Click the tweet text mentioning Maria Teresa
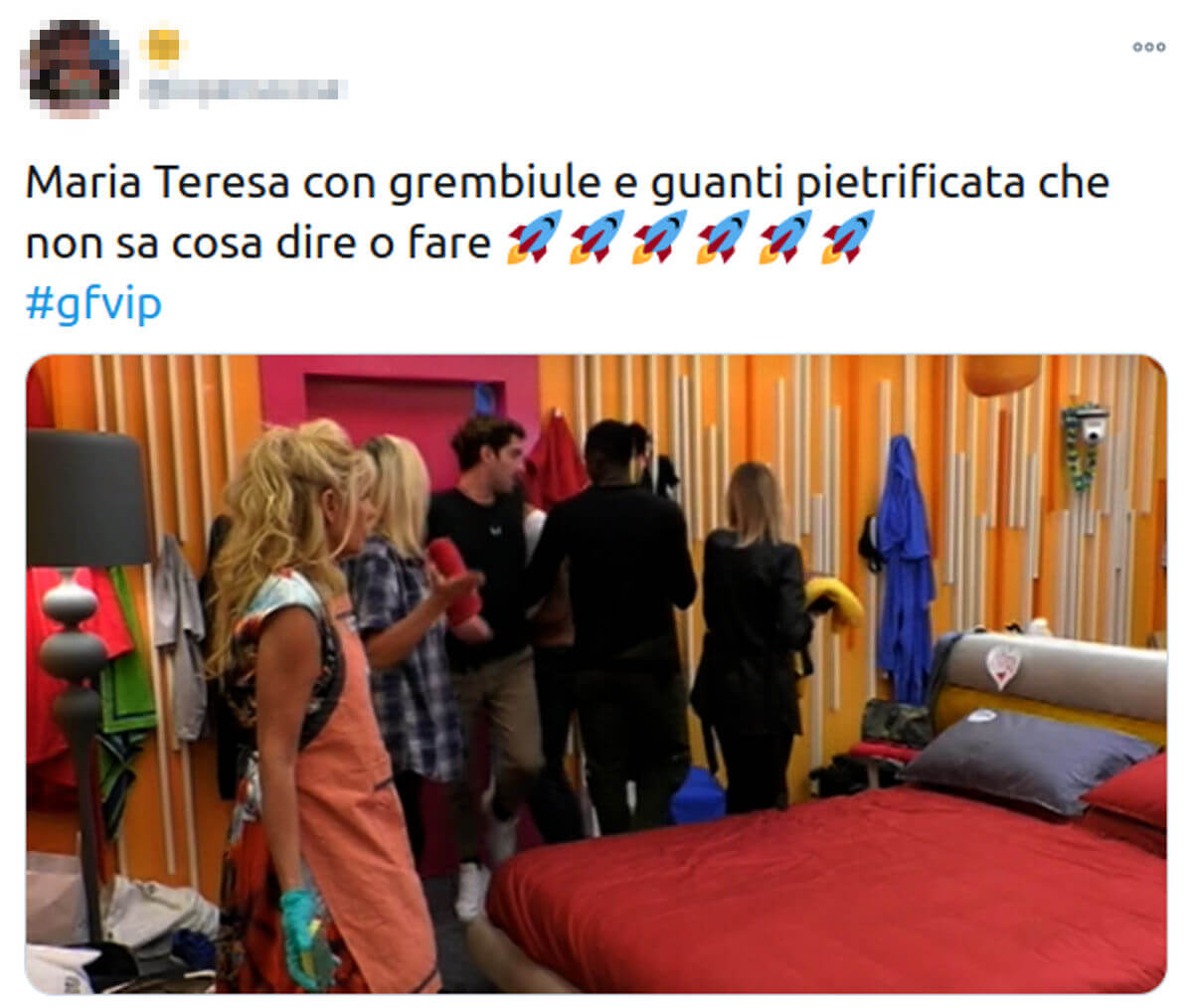The width and height of the screenshot is (1193, 1008). (x=567, y=213)
